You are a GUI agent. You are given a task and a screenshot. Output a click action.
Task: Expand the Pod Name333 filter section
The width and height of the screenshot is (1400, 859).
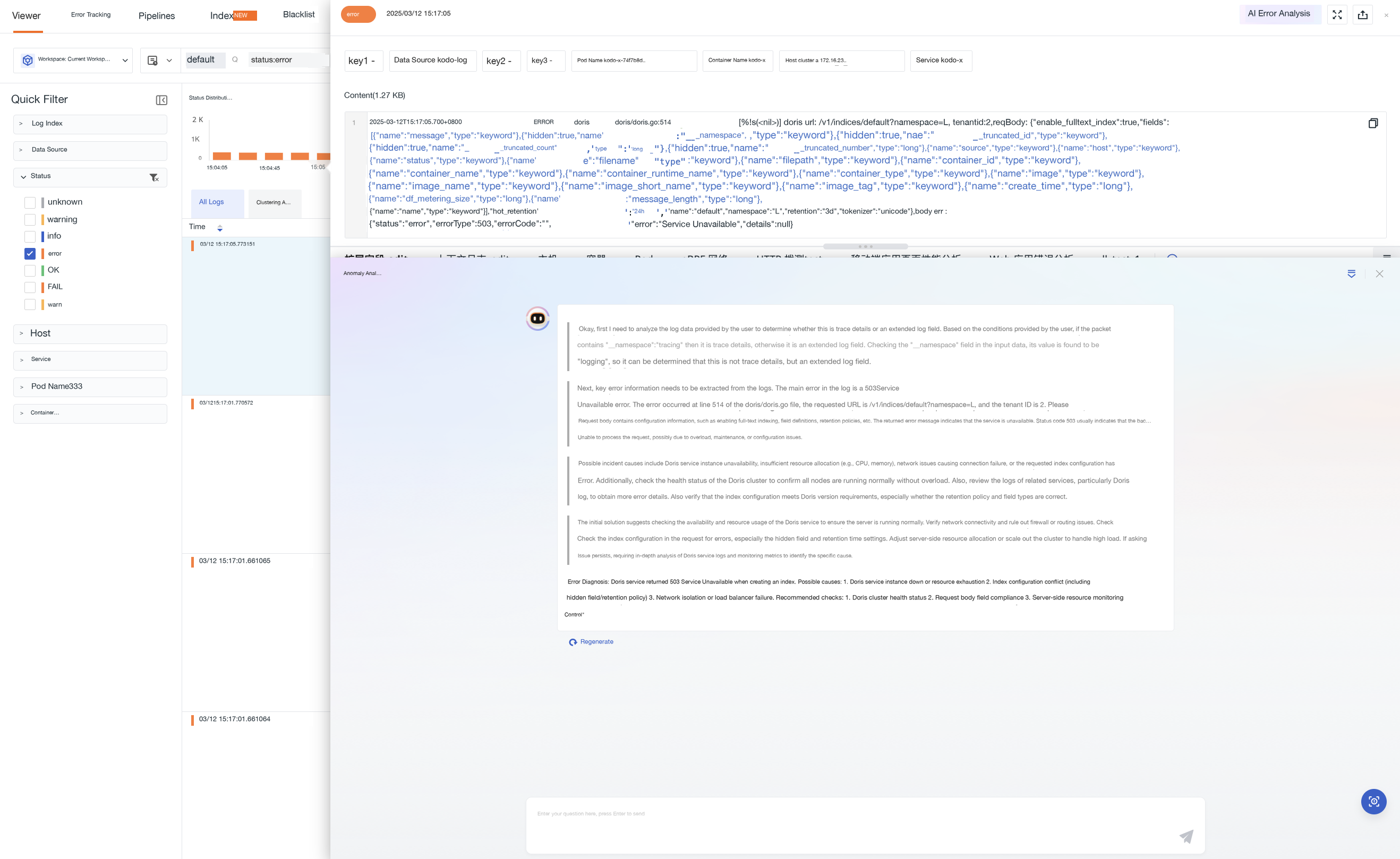coord(90,387)
